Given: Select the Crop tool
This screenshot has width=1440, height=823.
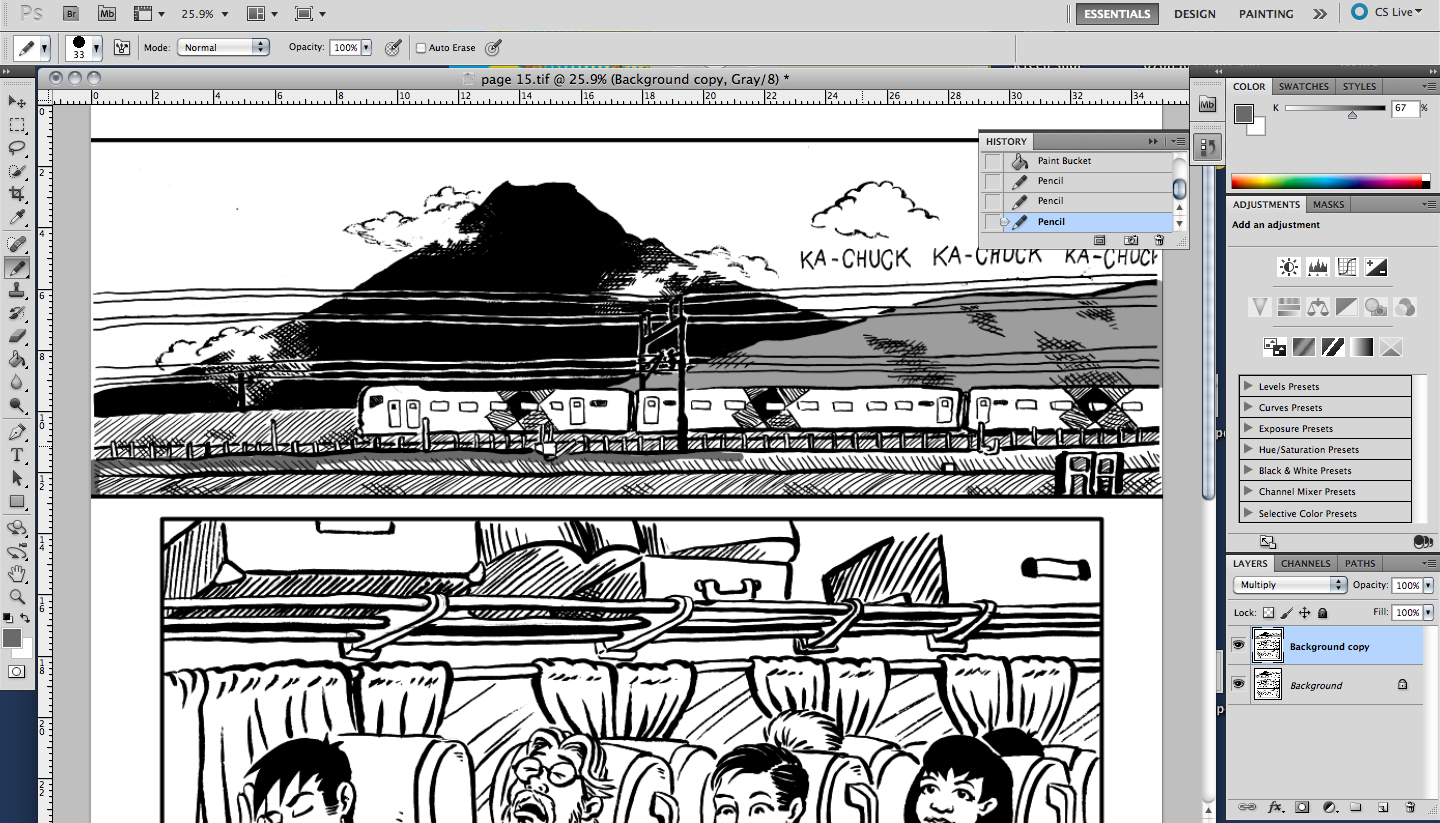Looking at the screenshot, I should coord(16,194).
